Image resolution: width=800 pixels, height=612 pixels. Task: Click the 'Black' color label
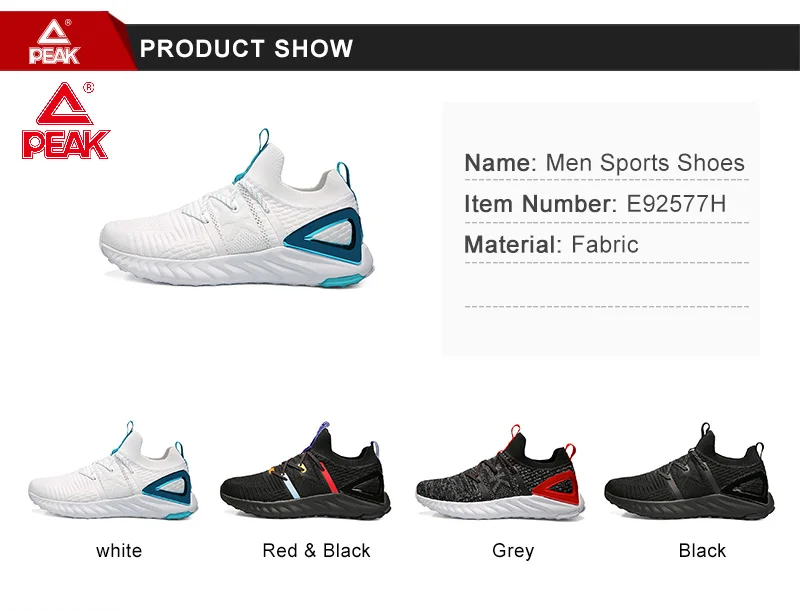click(702, 551)
